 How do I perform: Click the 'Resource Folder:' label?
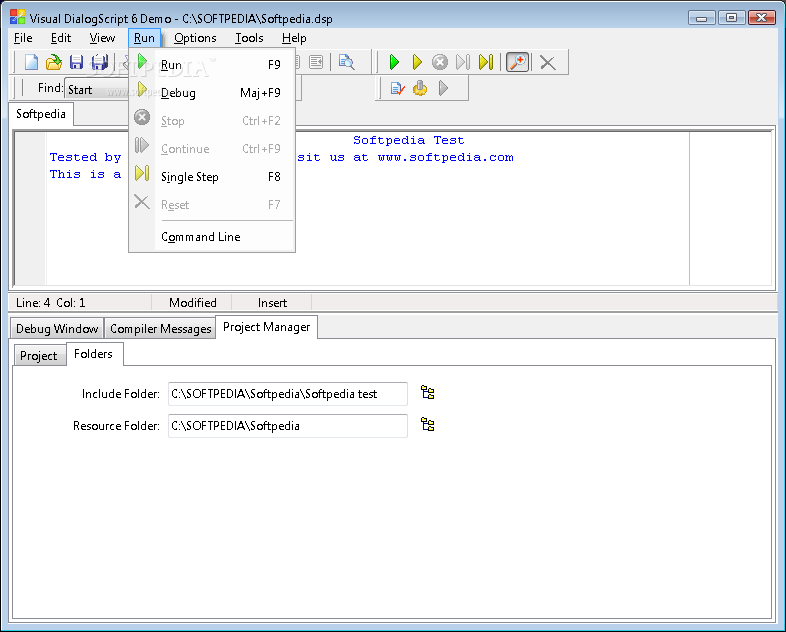point(116,426)
